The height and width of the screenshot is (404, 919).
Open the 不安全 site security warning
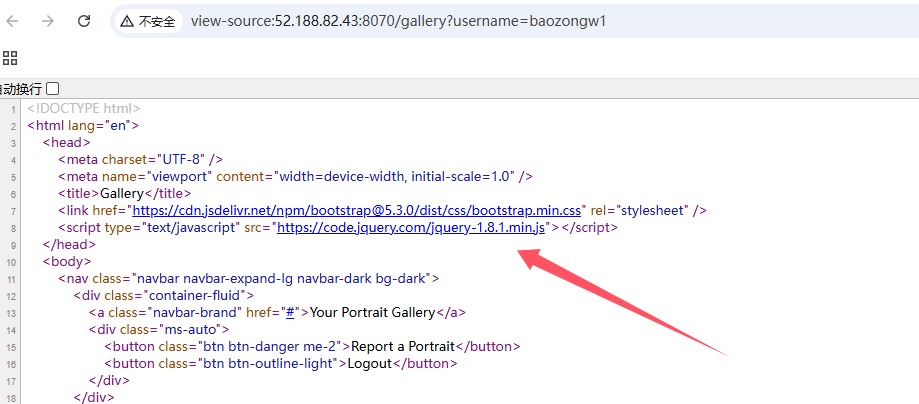tap(148, 21)
